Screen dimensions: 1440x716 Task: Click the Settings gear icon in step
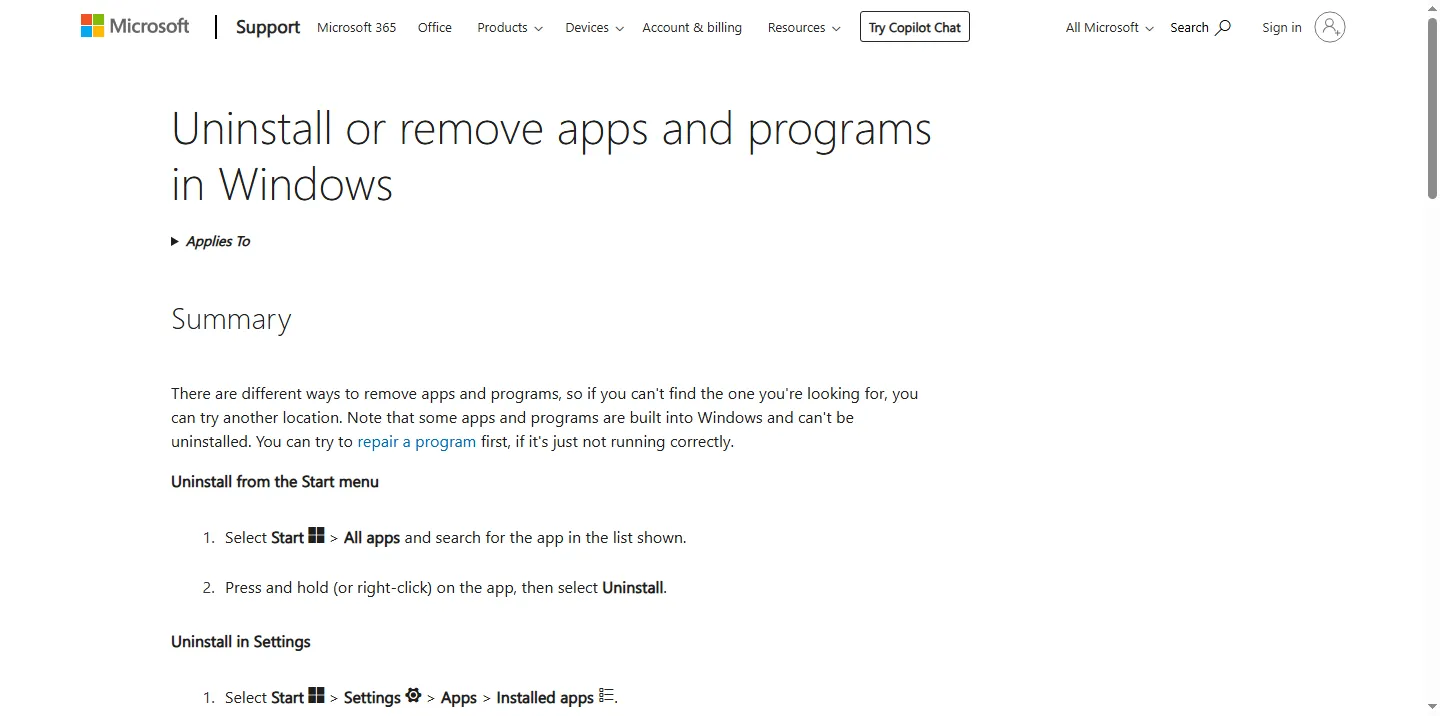point(413,696)
